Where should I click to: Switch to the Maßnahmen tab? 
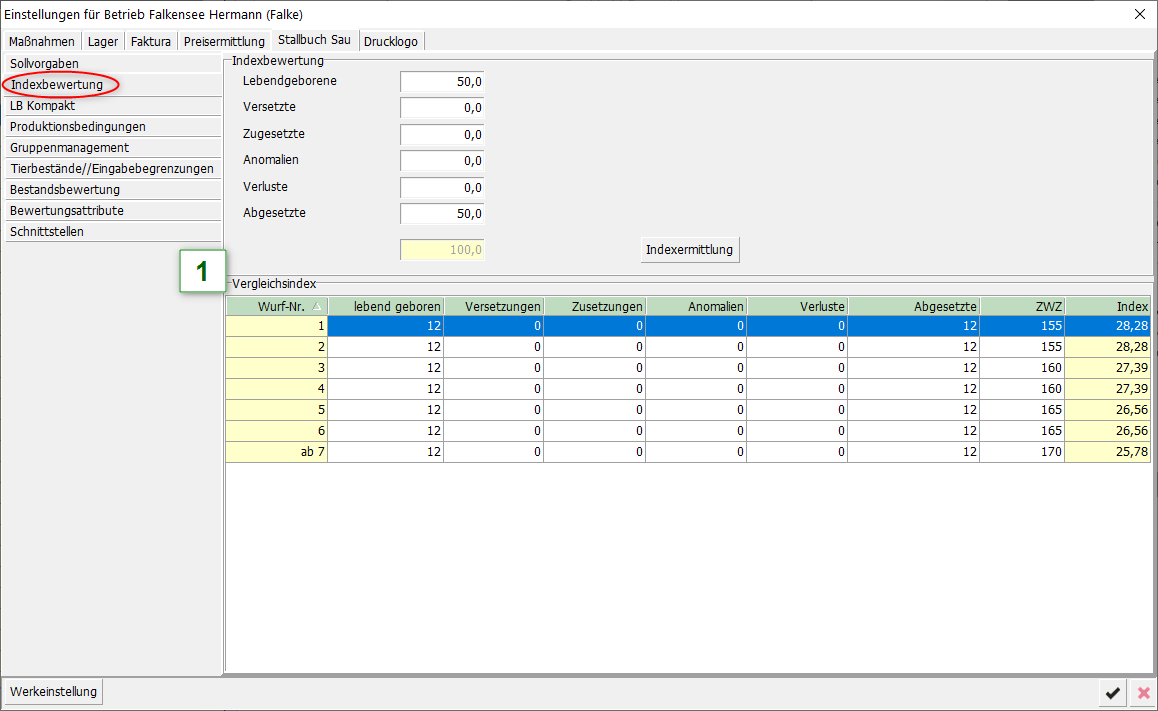[x=42, y=41]
